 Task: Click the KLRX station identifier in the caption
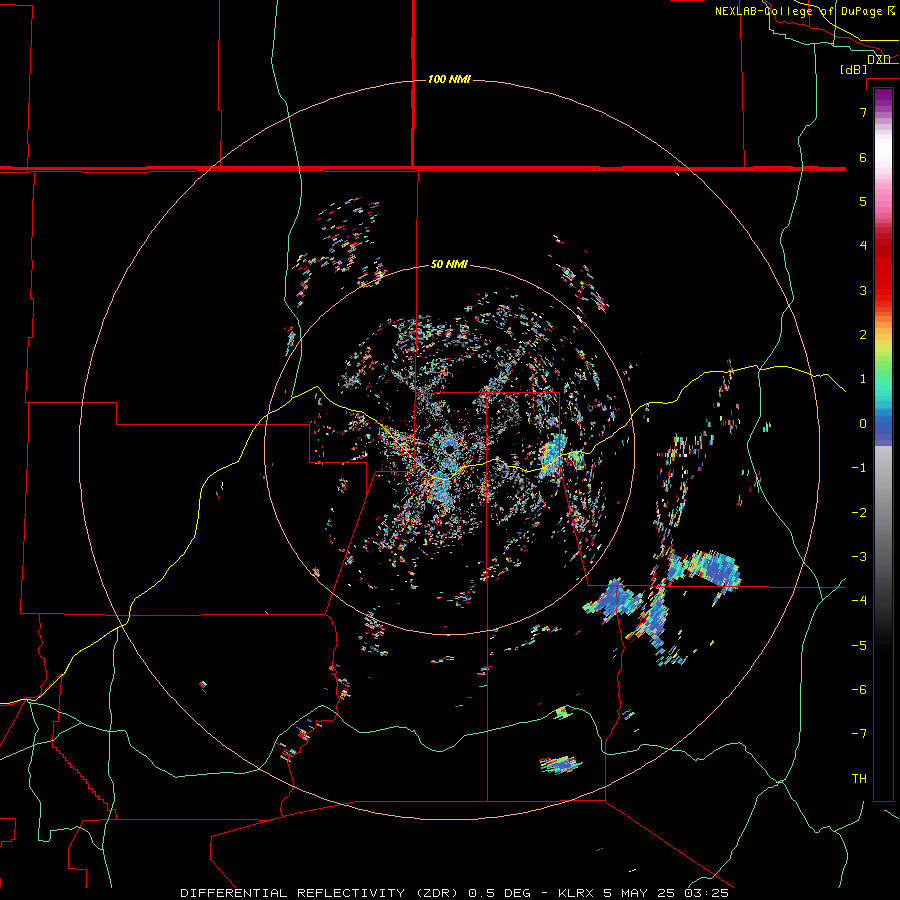click(577, 893)
